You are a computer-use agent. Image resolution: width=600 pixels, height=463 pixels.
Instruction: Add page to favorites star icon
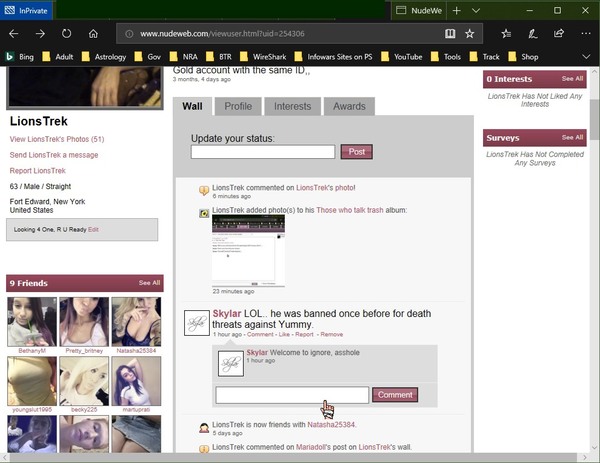[470, 33]
